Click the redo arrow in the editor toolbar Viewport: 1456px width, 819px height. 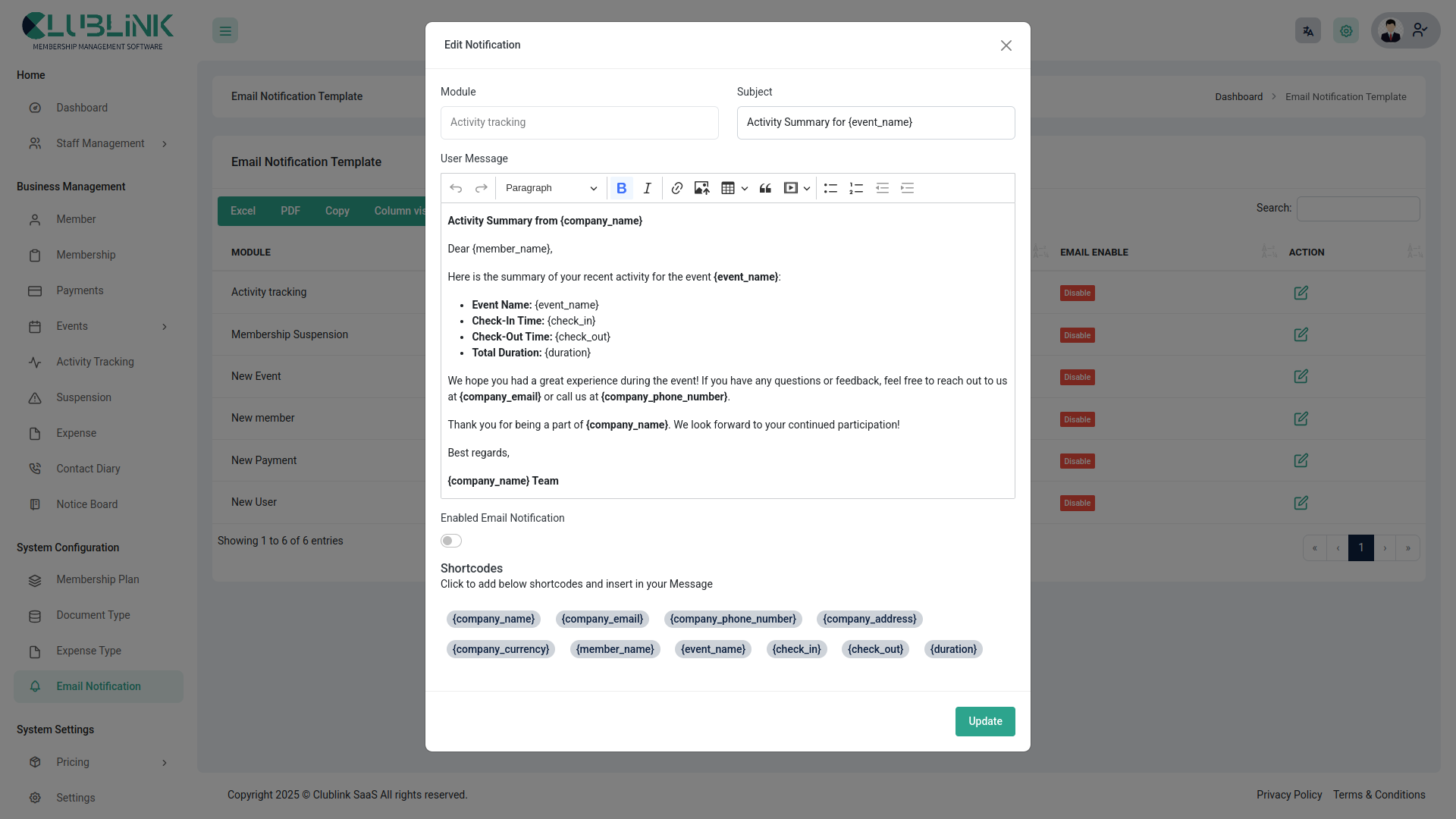pos(481,188)
